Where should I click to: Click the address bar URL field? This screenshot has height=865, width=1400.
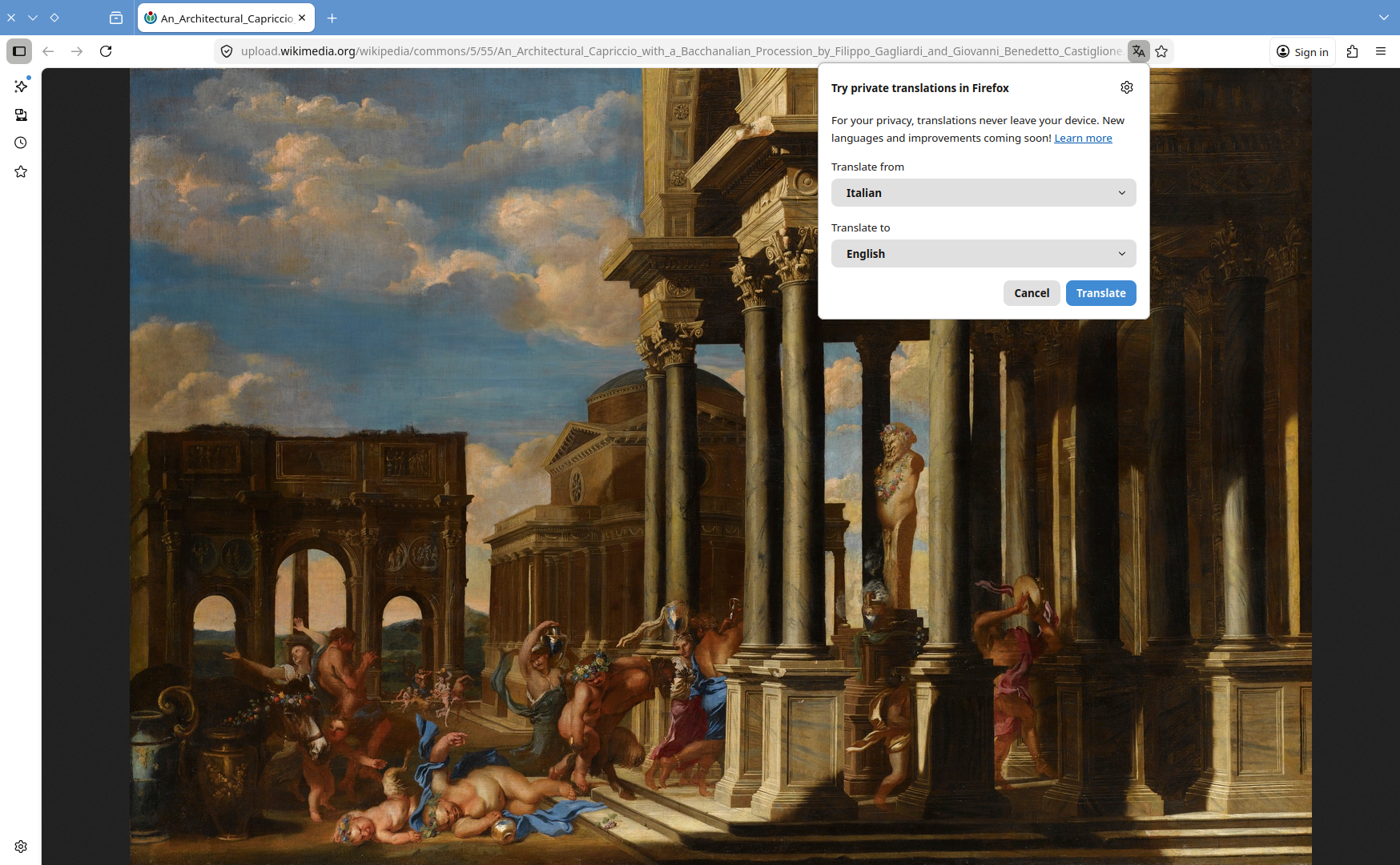tap(681, 51)
